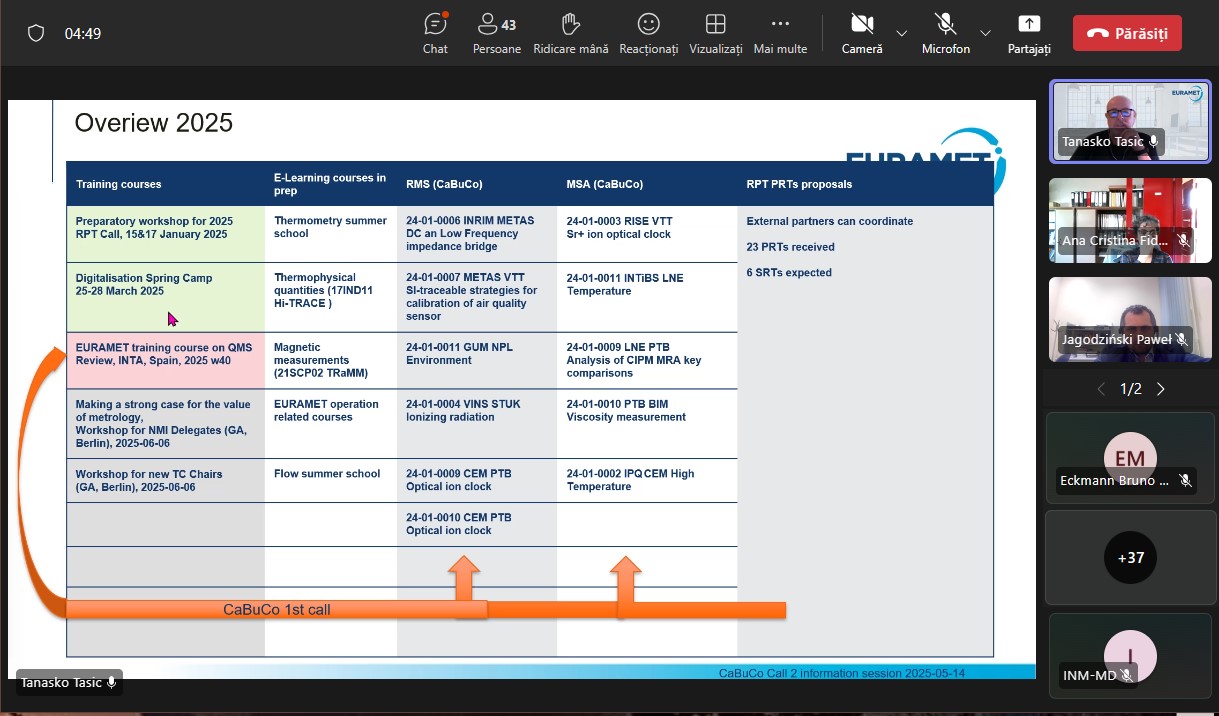Open the Reacționați reactions menu
1219x716 pixels.
648,32
